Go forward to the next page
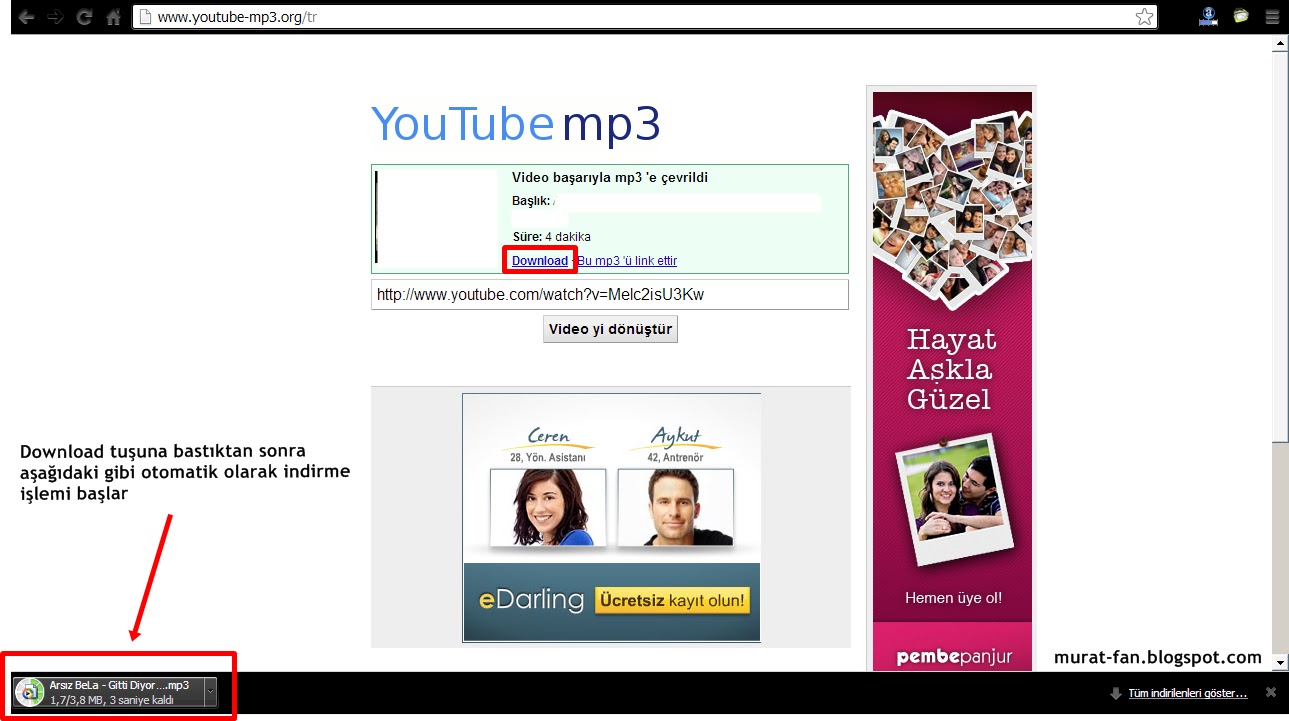 [x=55, y=17]
